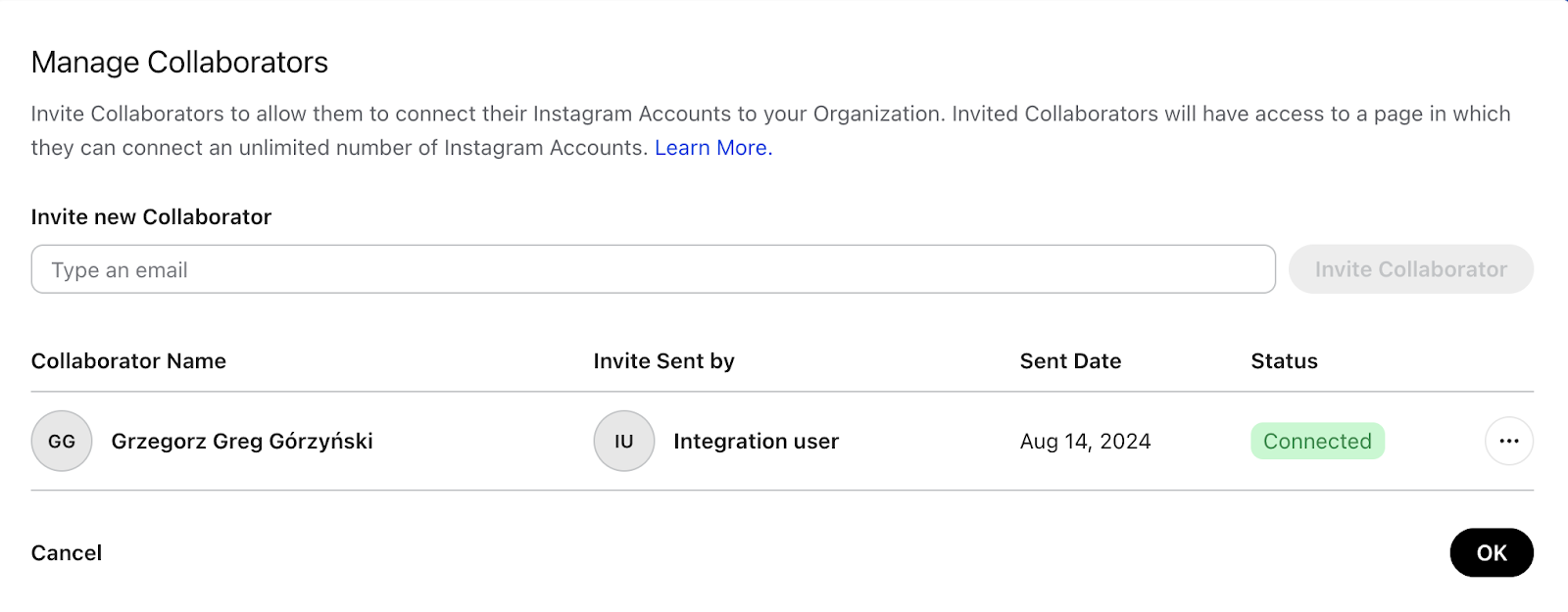
Task: Select the Sent Date column header
Action: 1070,361
